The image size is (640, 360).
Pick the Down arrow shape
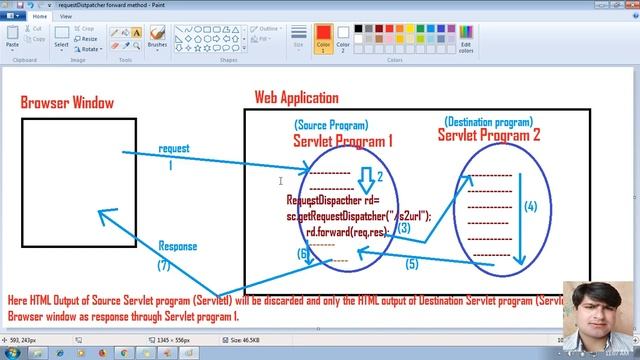(179, 48)
